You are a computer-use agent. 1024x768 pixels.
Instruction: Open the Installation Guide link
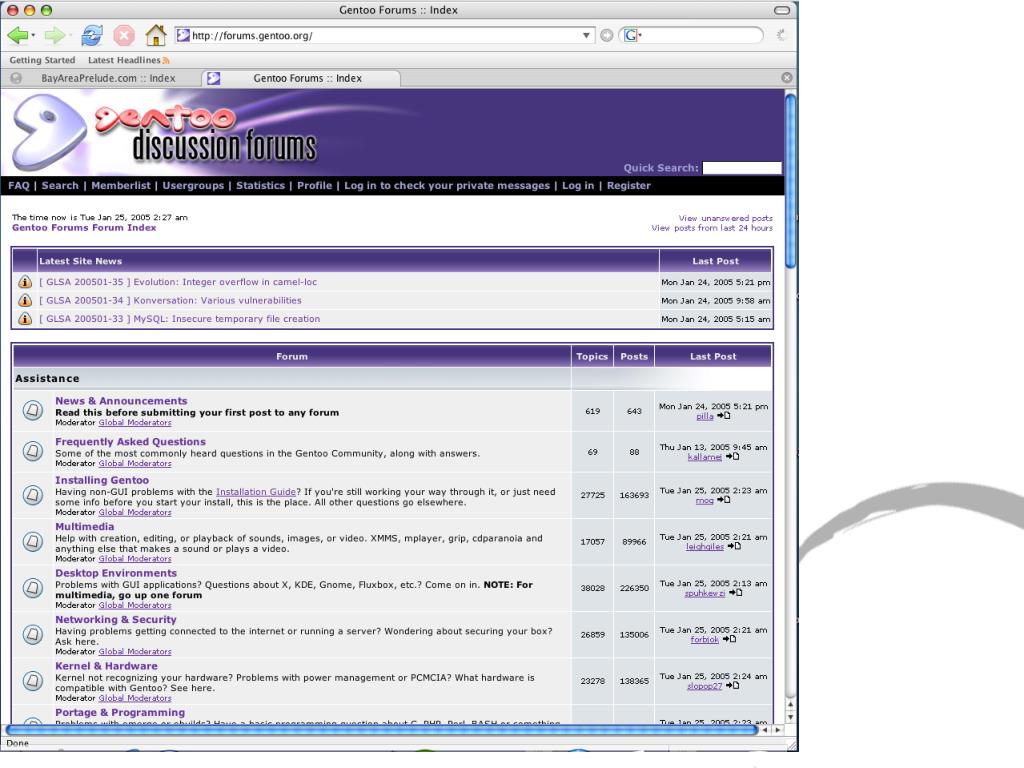(256, 492)
